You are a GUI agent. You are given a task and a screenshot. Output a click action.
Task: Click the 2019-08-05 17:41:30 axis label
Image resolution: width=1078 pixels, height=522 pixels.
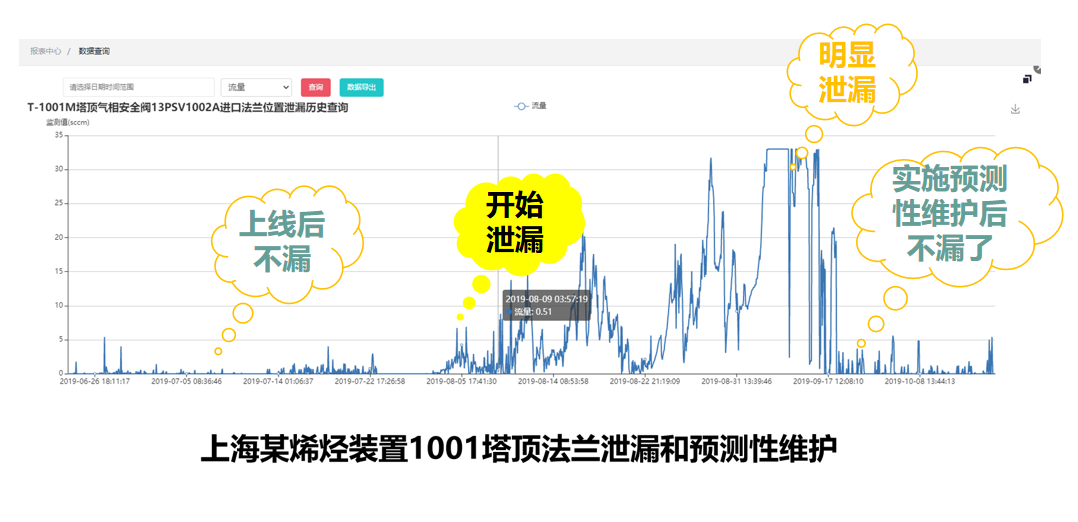[462, 381]
